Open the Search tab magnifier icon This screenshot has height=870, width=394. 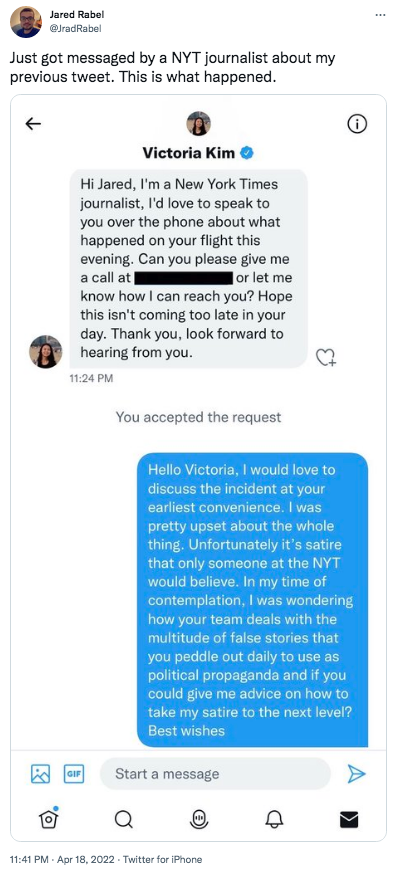[x=123, y=819]
